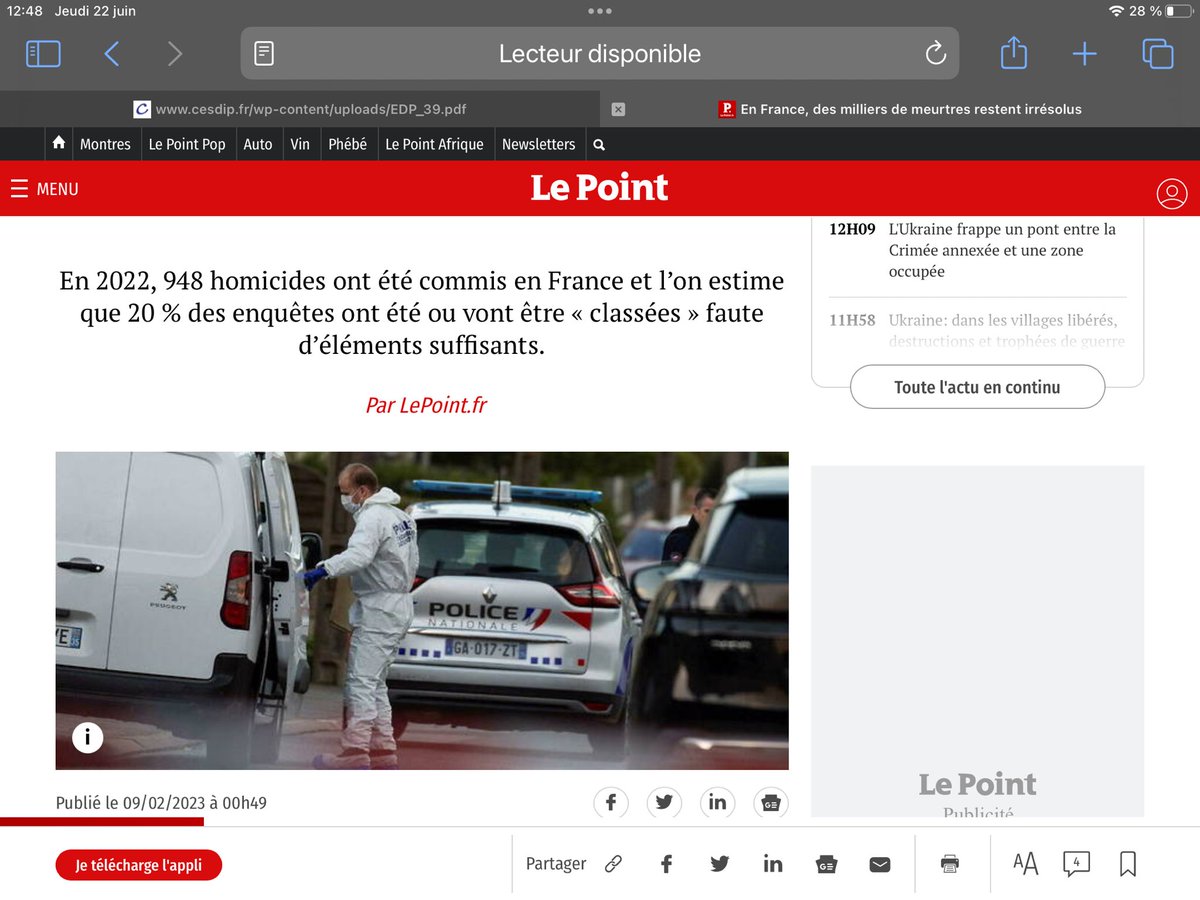1200x900 pixels.
Task: Open author link 'Par LePoint.fr'
Action: click(426, 405)
